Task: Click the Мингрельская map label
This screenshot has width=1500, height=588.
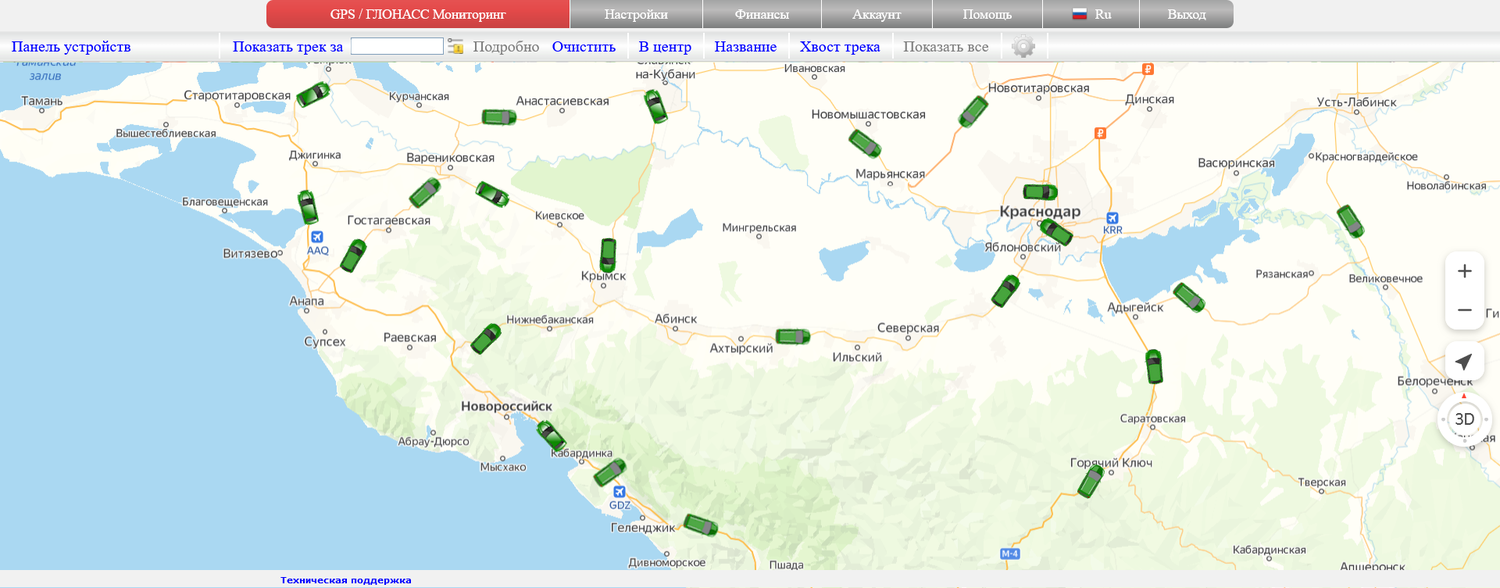Action: tap(759, 228)
